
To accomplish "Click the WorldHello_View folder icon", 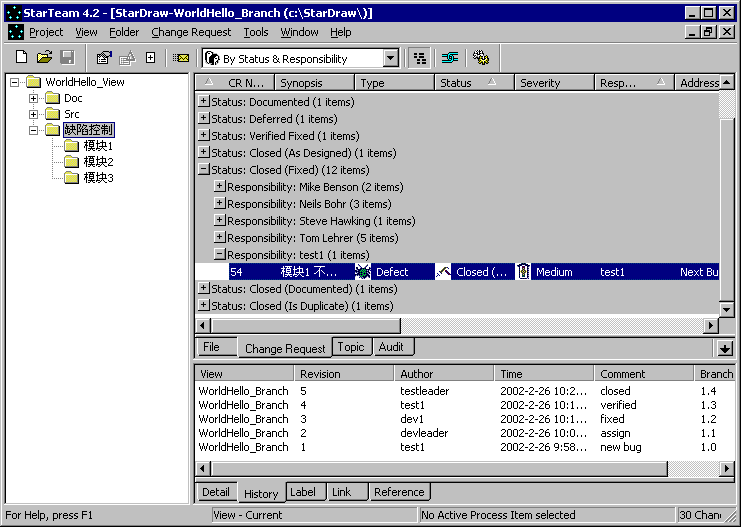I will [34, 82].
